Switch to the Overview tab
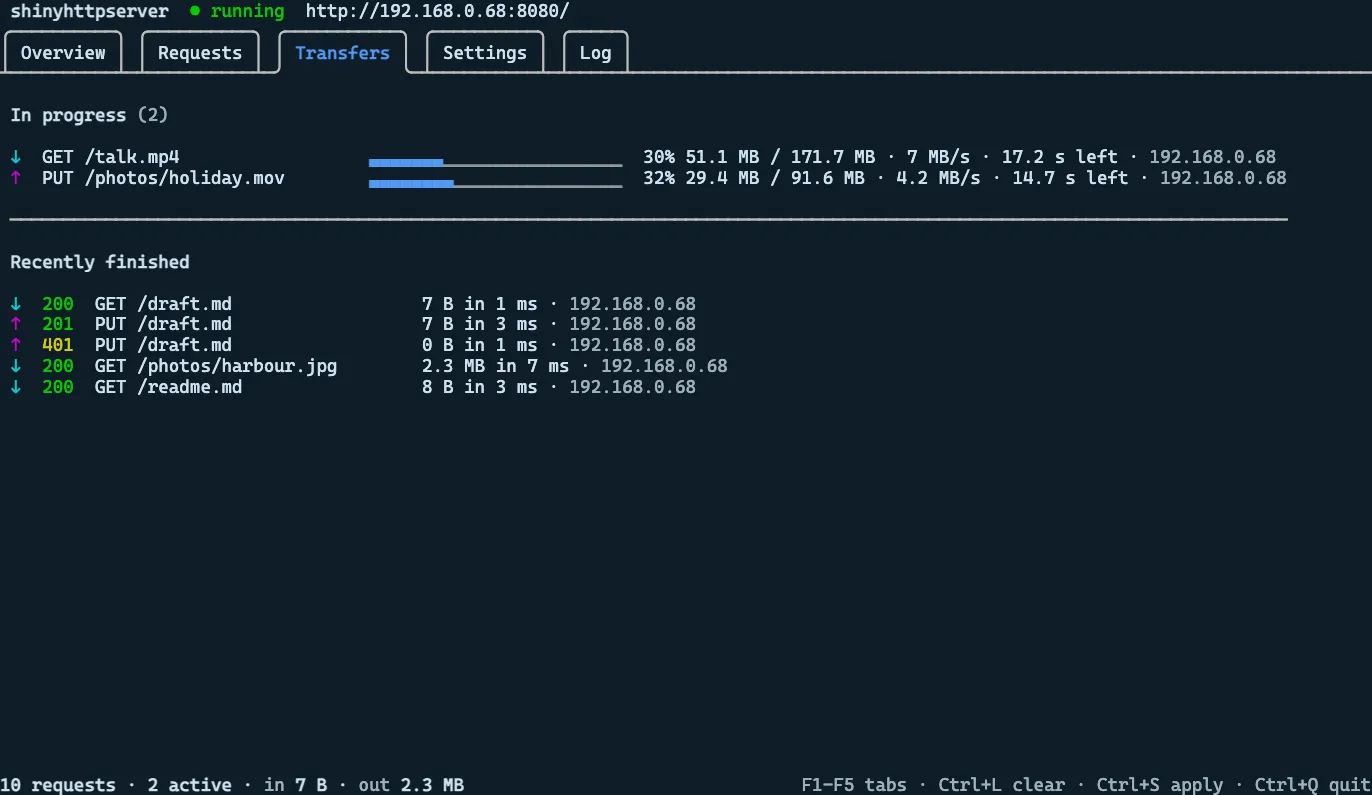The height and width of the screenshot is (795, 1372). tap(63, 53)
